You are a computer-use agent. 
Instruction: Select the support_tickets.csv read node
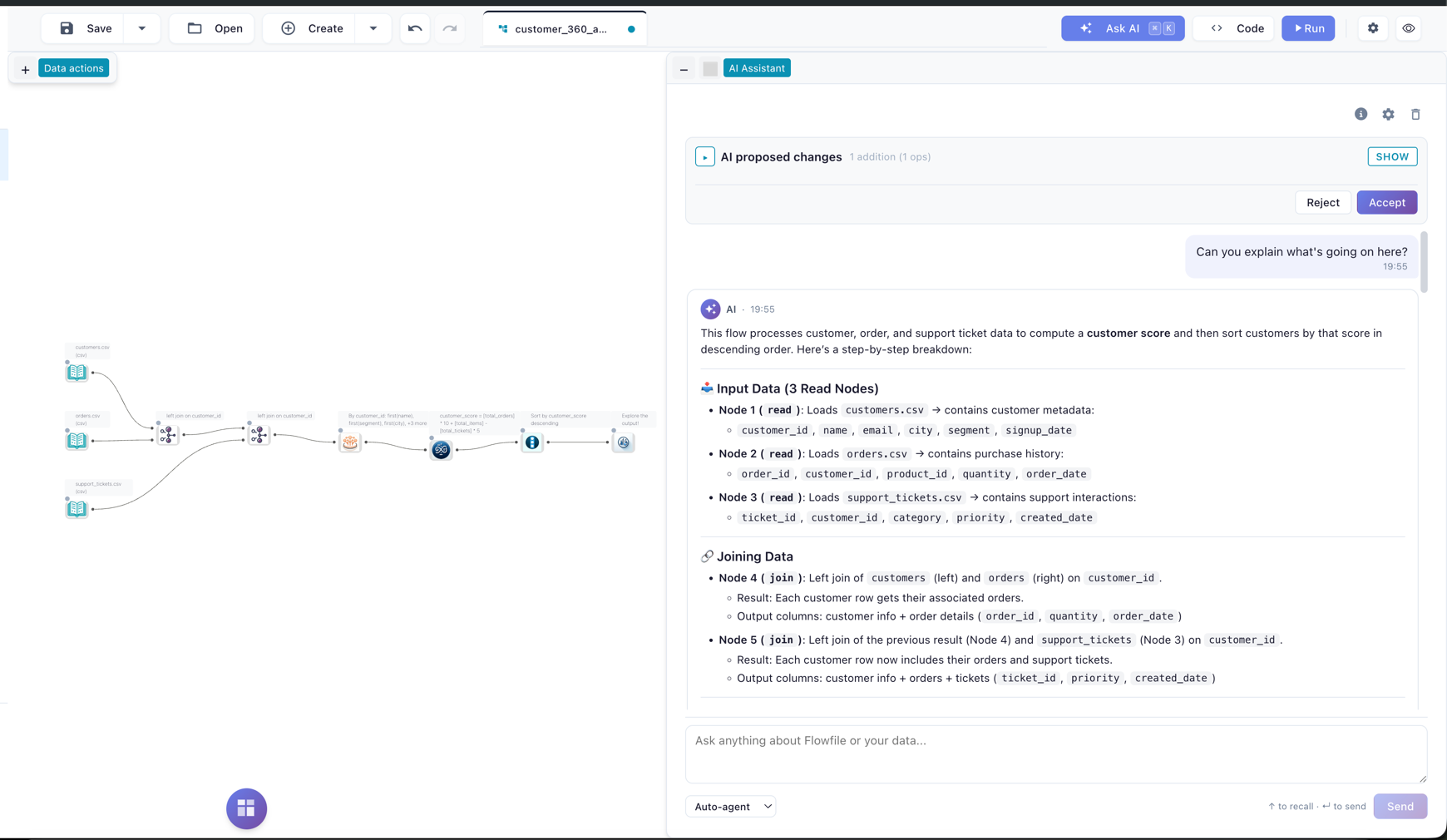point(77,508)
